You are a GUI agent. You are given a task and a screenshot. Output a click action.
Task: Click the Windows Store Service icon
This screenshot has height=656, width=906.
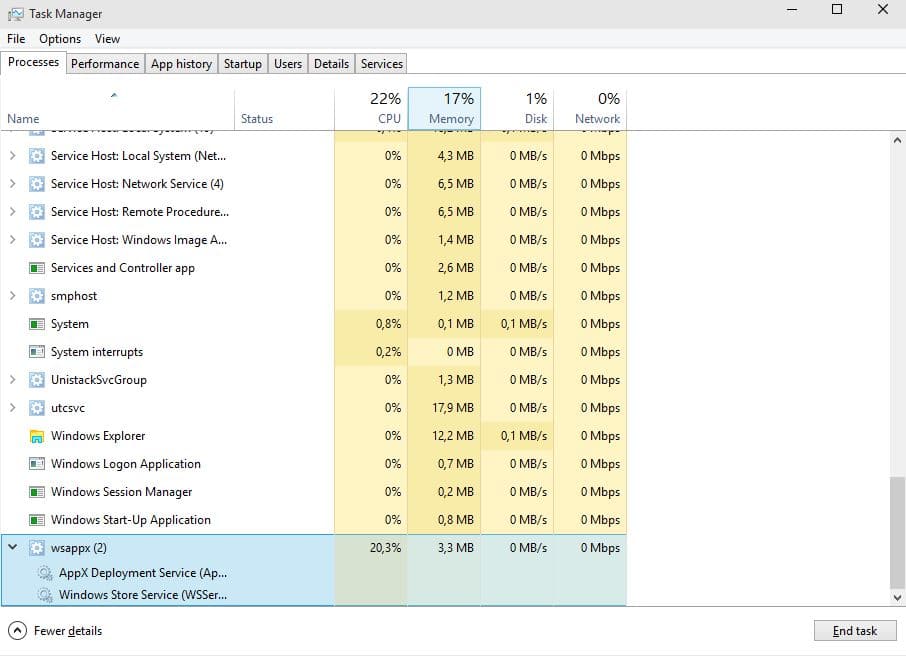click(45, 595)
